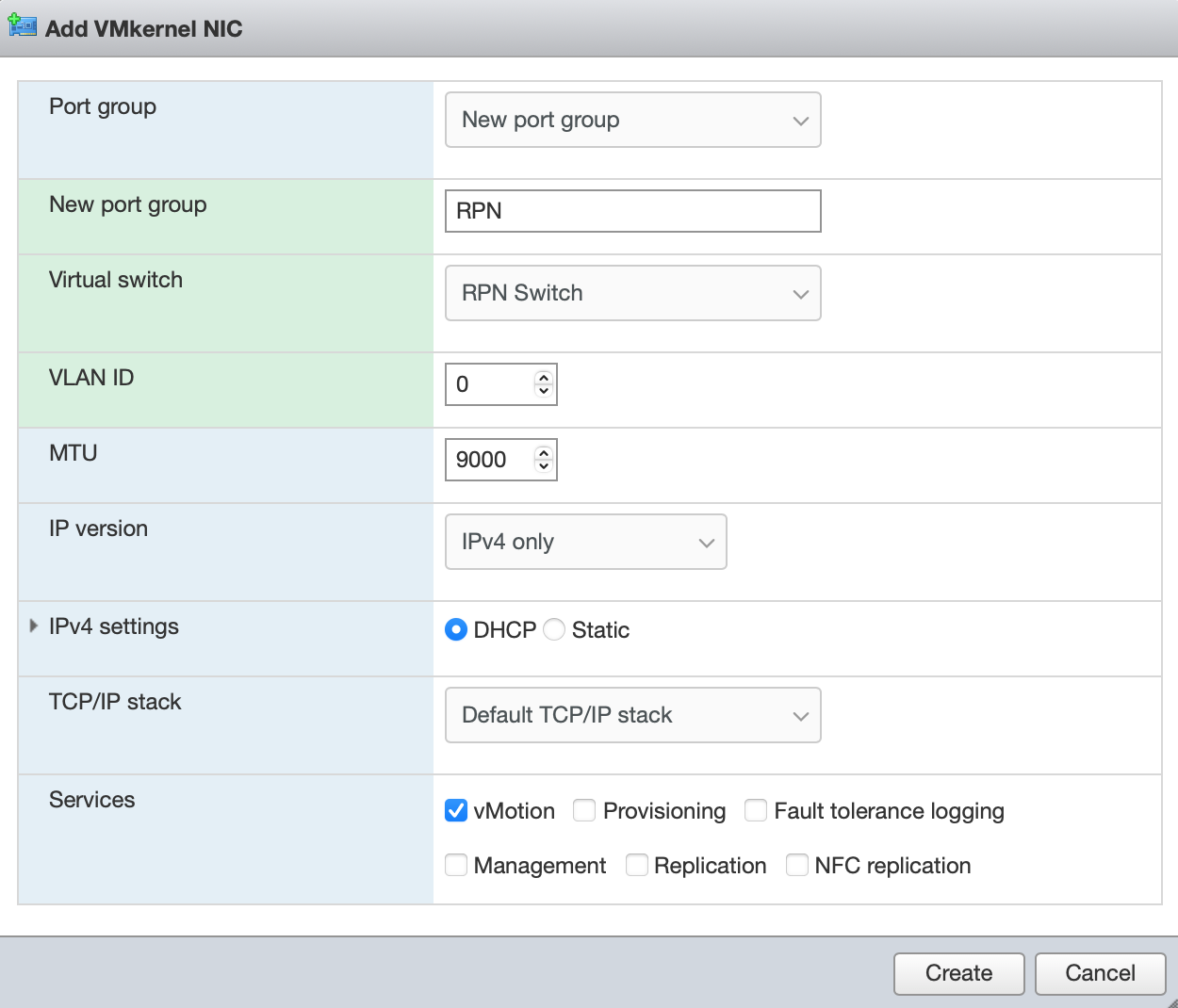Enable Fault tolerance logging checkbox
Image resolution: width=1178 pixels, height=1008 pixels.
(756, 810)
